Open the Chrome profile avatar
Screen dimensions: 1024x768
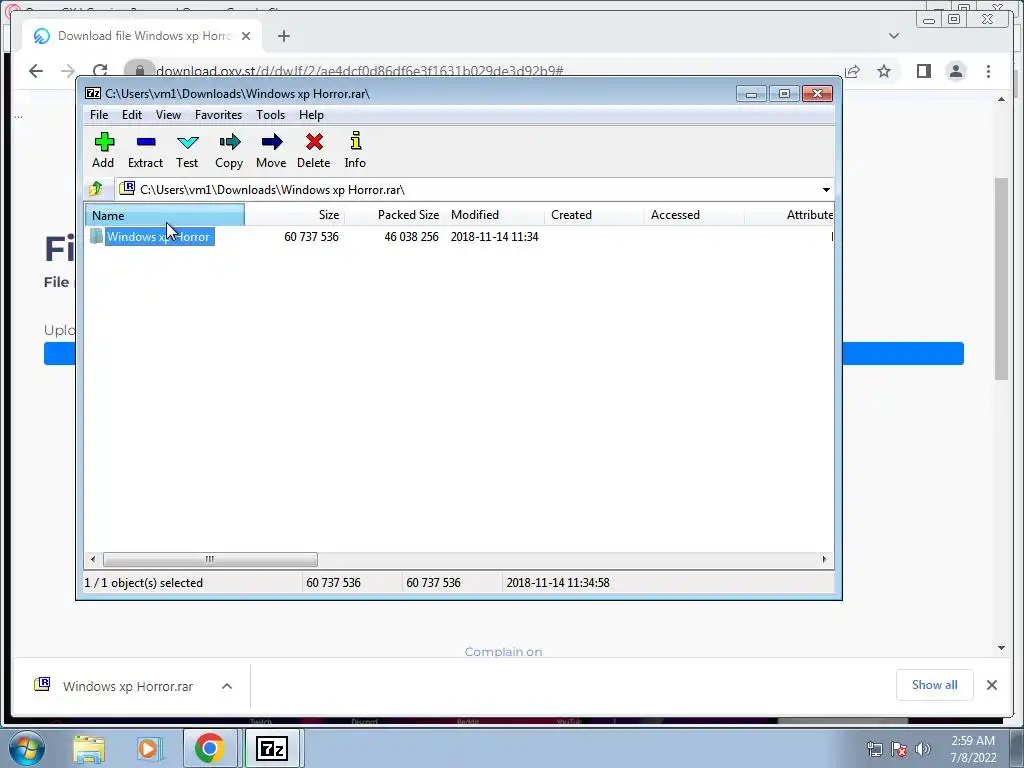tap(956, 71)
